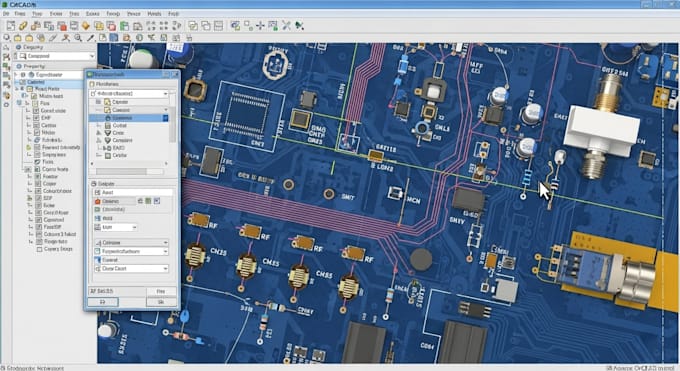Toggle the 'Ecter' checkbox in the property tree
This screenshot has height=371, width=680.
pos(39,205)
